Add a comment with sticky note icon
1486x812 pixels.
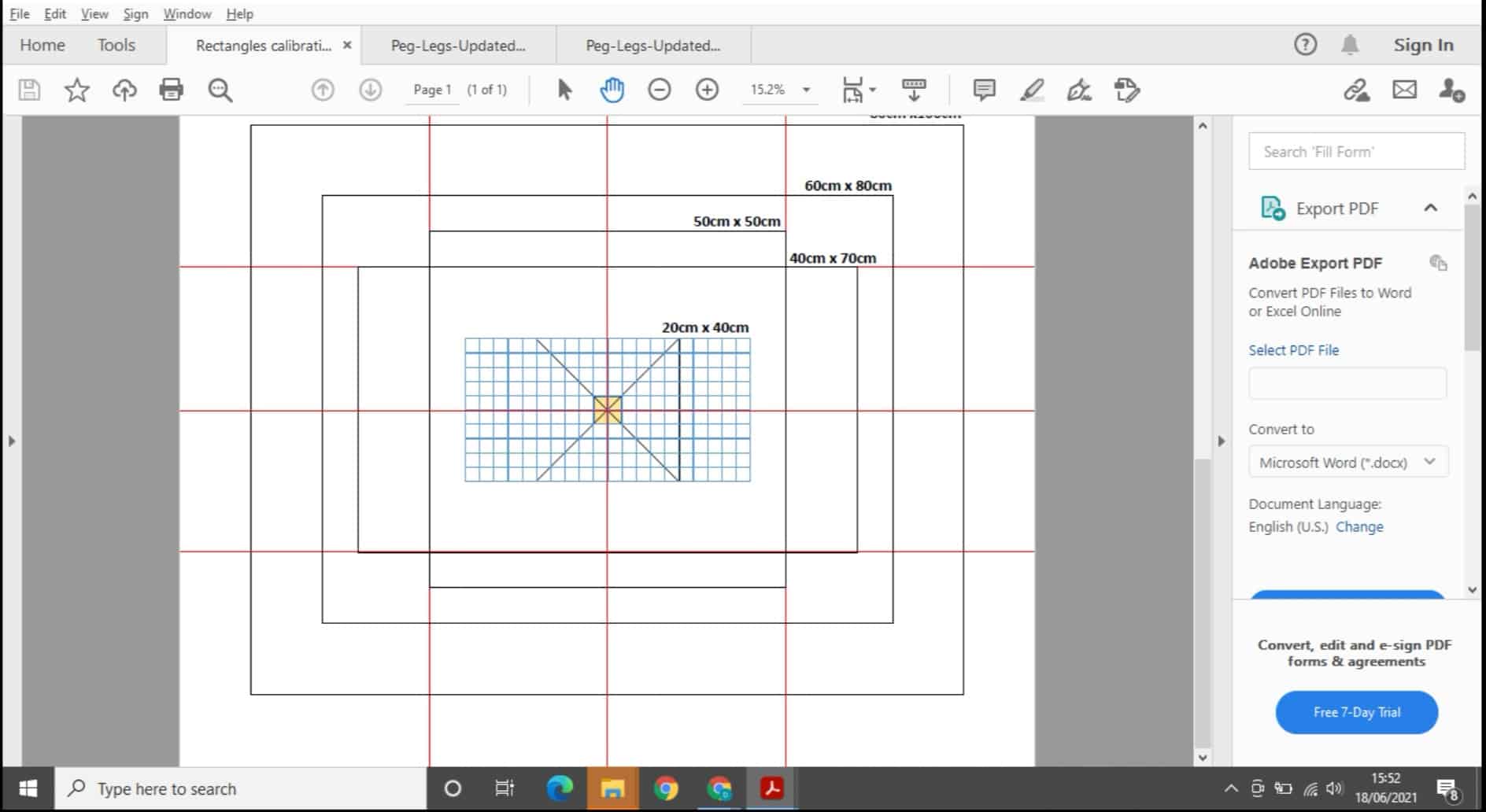(984, 90)
